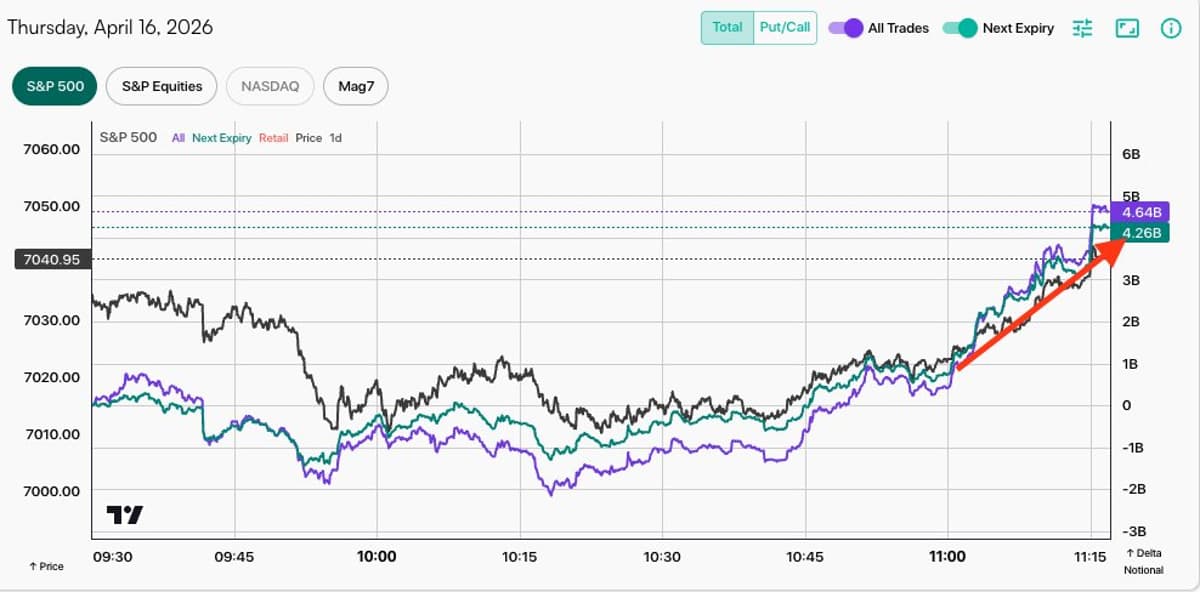Viewport: 1200px width, 592px height.
Task: Click the Delta Notional axis caption
Action: (1144, 562)
